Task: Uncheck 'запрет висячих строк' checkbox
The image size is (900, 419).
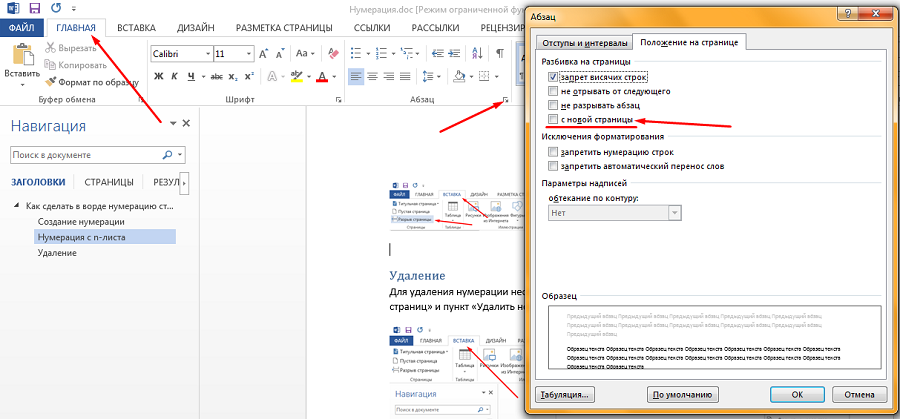Action: 553,76
